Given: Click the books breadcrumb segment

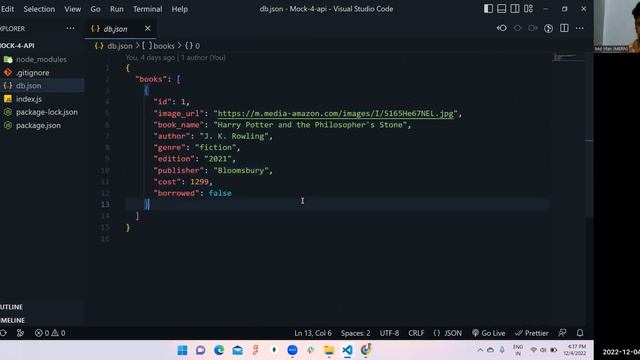Looking at the screenshot, I should (x=158, y=46).
